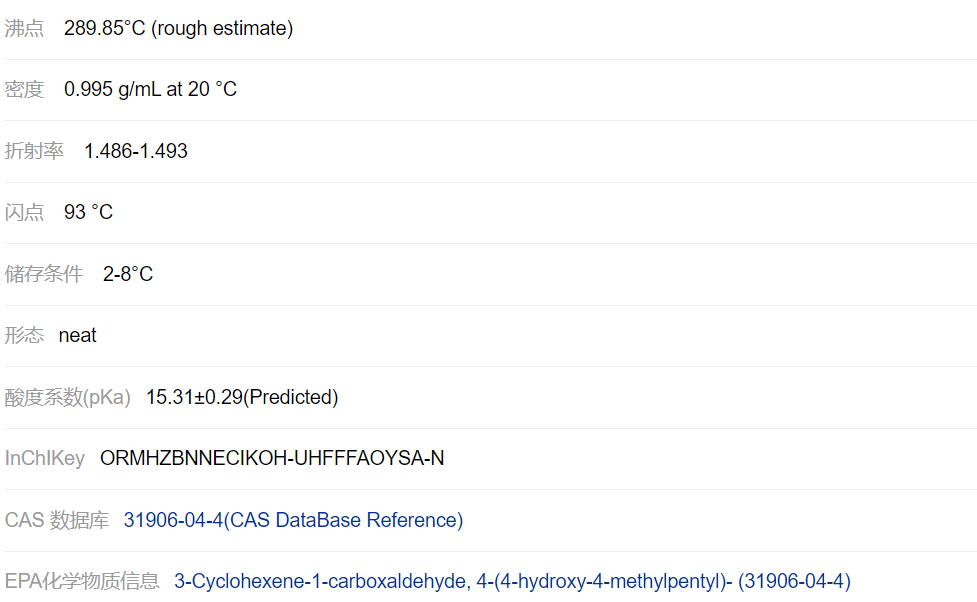Click the InChIKey label
This screenshot has width=977, height=602.
coord(45,458)
